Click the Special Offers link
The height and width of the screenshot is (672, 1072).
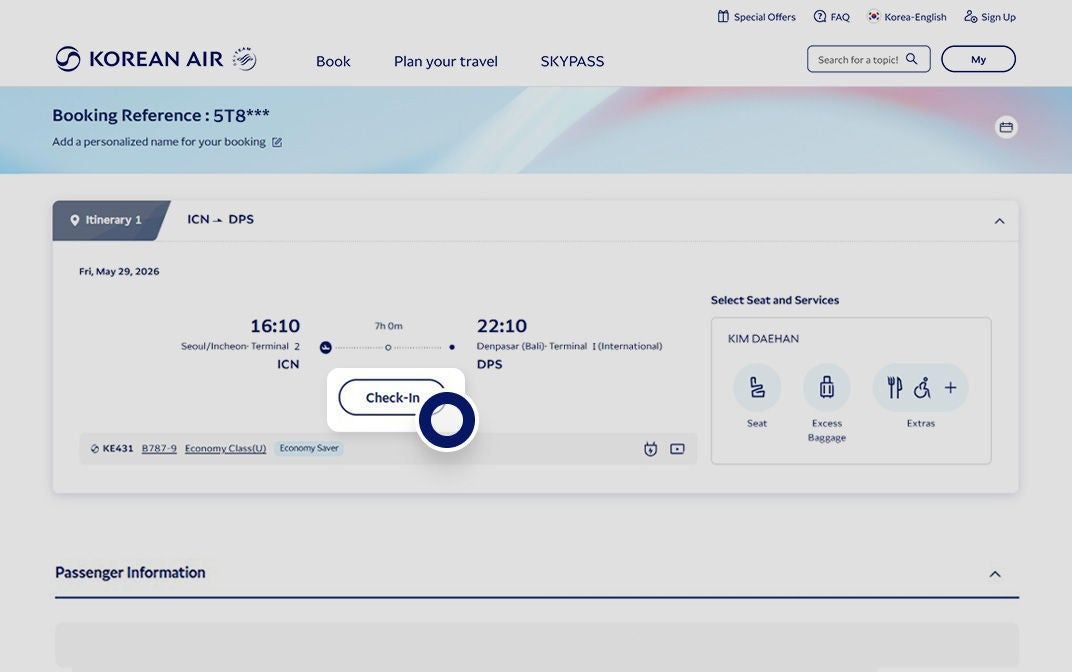coord(756,17)
